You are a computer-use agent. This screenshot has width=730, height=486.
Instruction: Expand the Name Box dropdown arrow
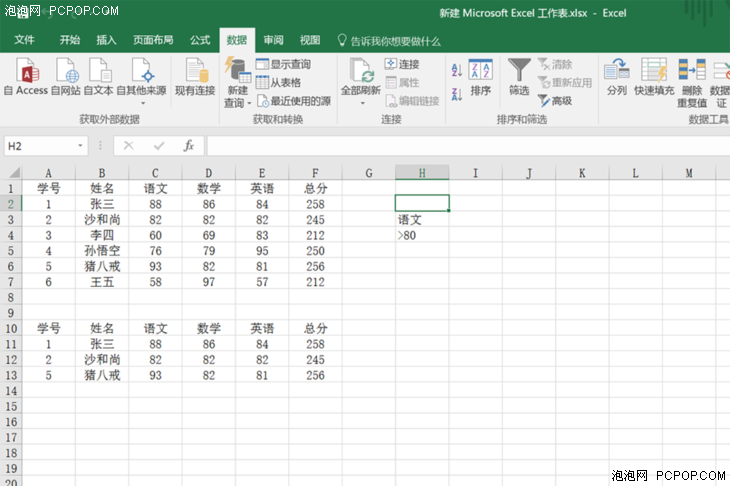tap(81, 146)
